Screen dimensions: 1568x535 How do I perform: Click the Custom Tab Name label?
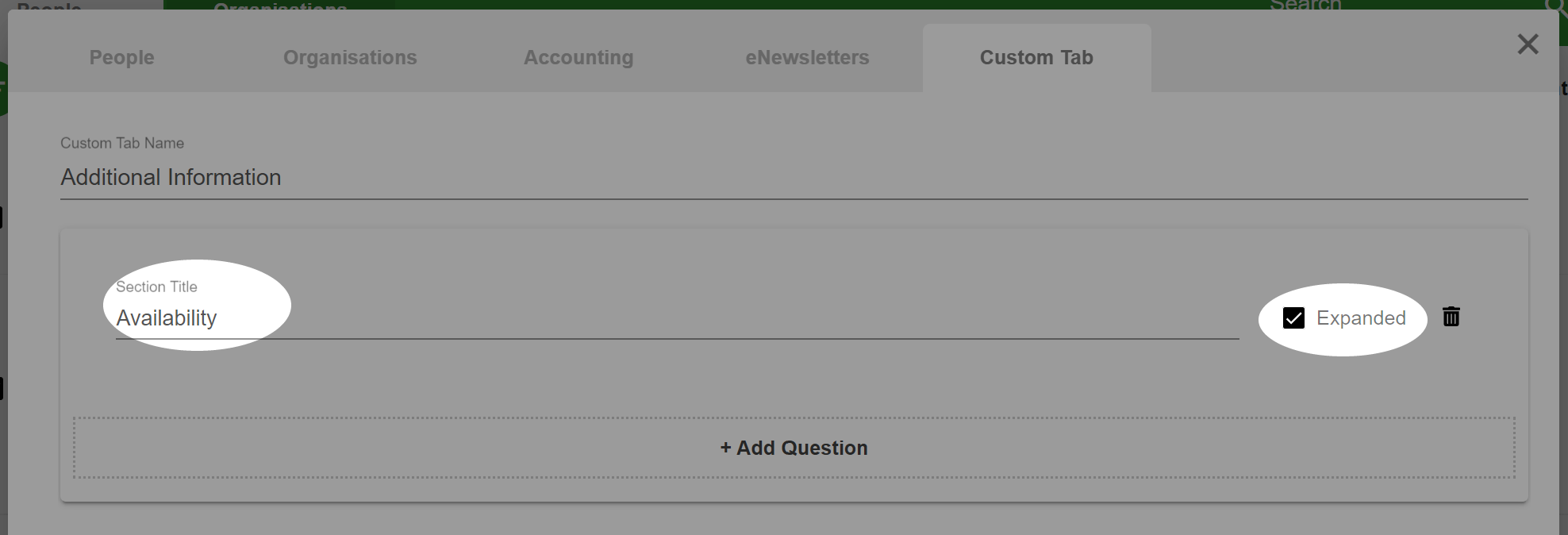tap(122, 143)
